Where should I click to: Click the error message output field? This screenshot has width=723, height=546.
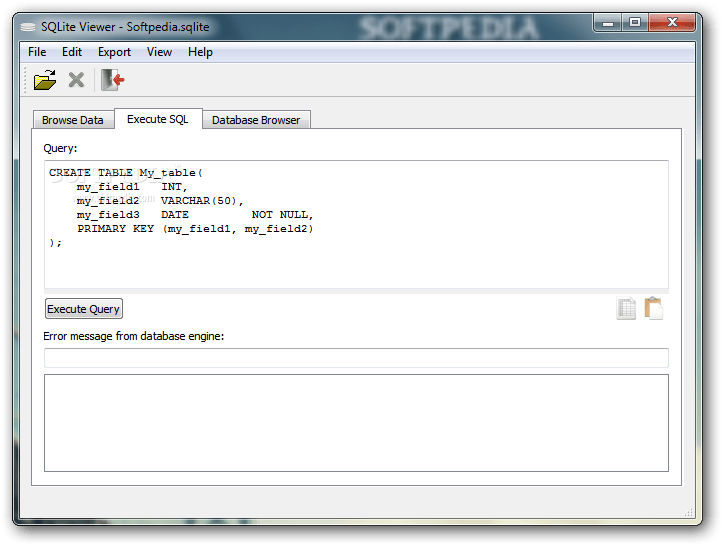coord(356,358)
